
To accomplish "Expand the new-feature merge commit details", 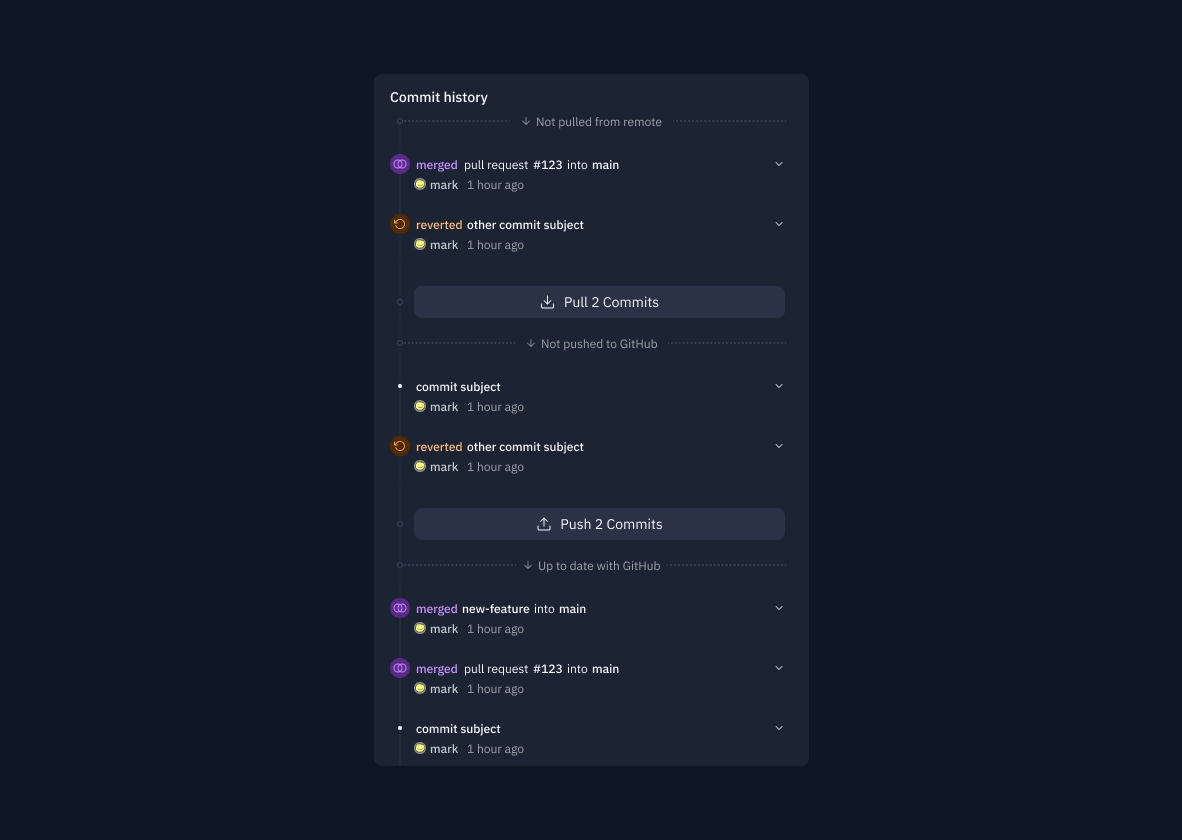I will [x=779, y=608].
